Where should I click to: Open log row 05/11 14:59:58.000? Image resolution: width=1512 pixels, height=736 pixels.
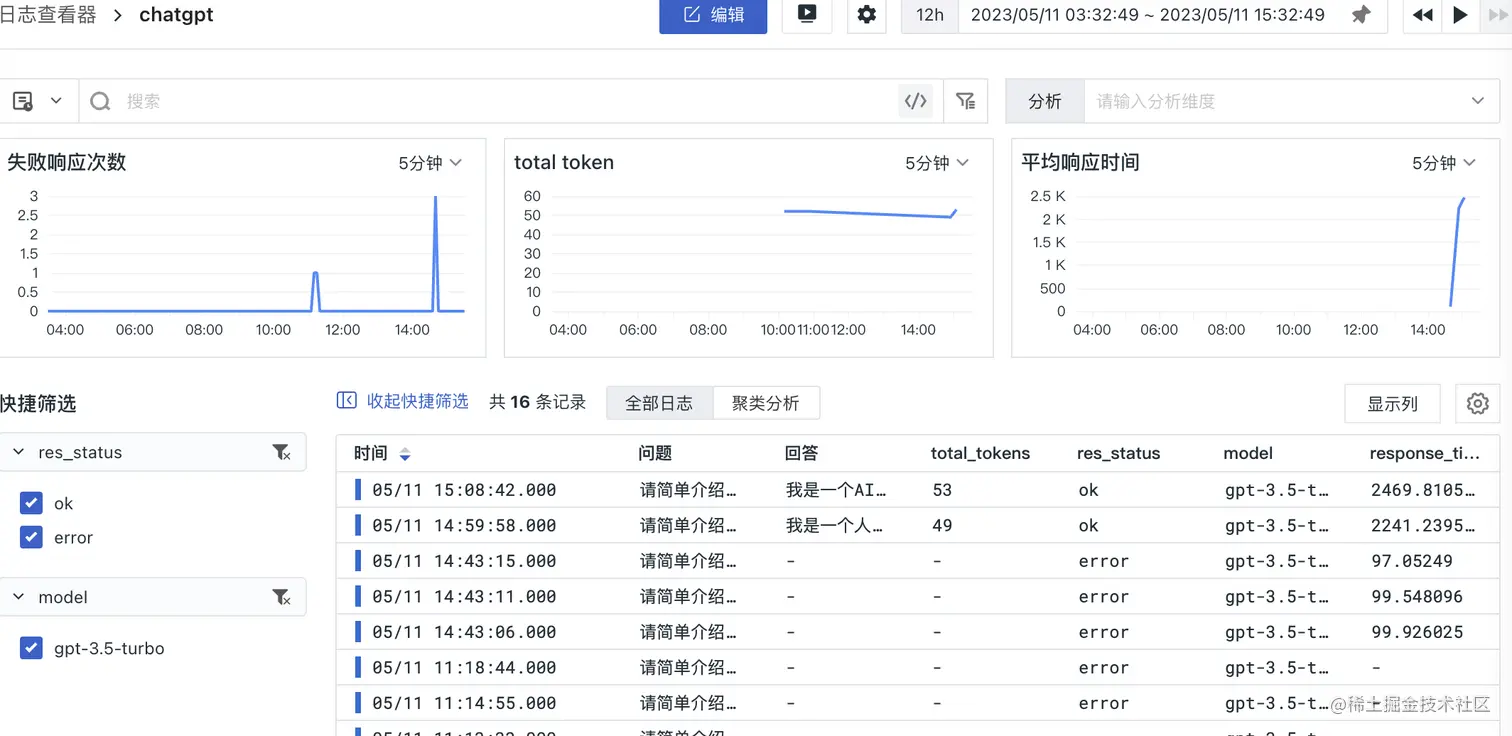918,525
